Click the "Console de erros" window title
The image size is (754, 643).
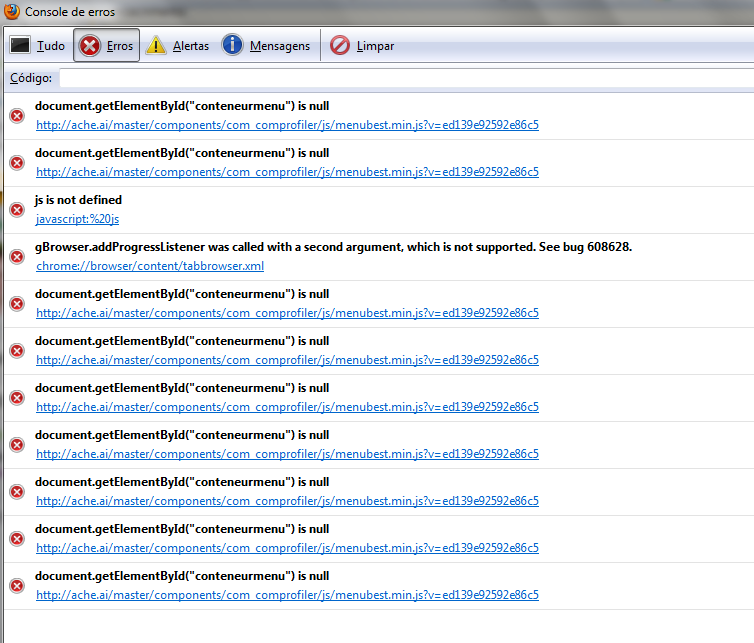tap(70, 12)
